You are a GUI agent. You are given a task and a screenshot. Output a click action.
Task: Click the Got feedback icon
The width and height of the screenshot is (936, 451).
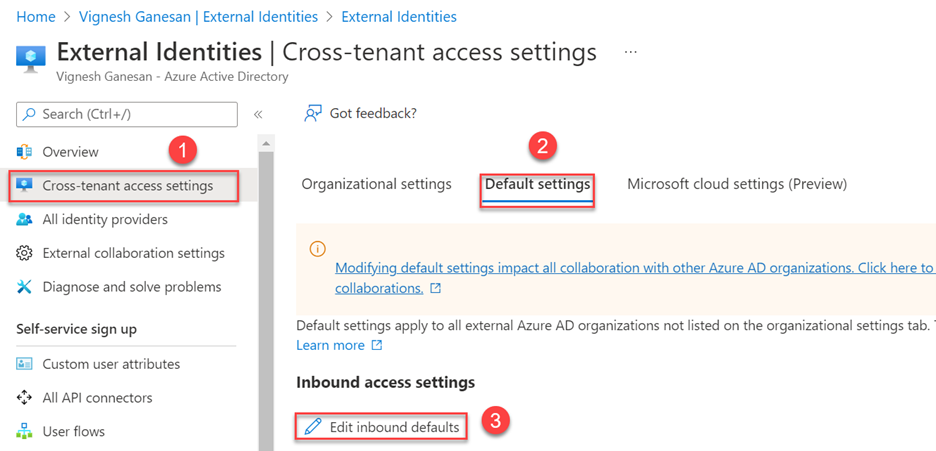(313, 114)
